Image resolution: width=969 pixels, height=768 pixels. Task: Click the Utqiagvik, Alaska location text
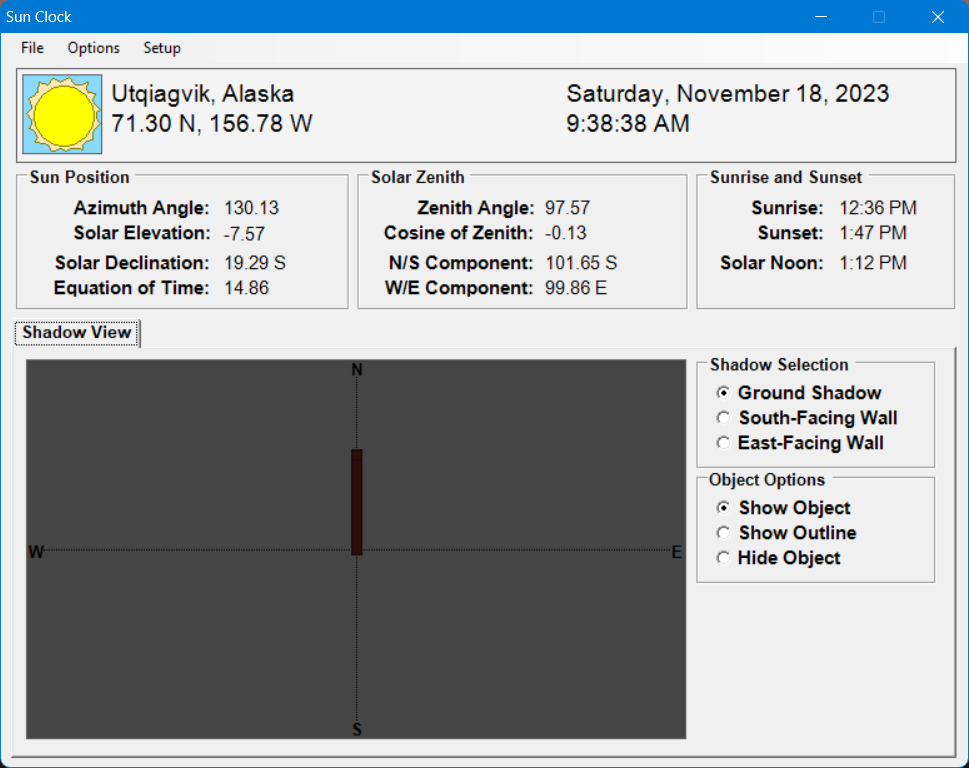point(203,94)
